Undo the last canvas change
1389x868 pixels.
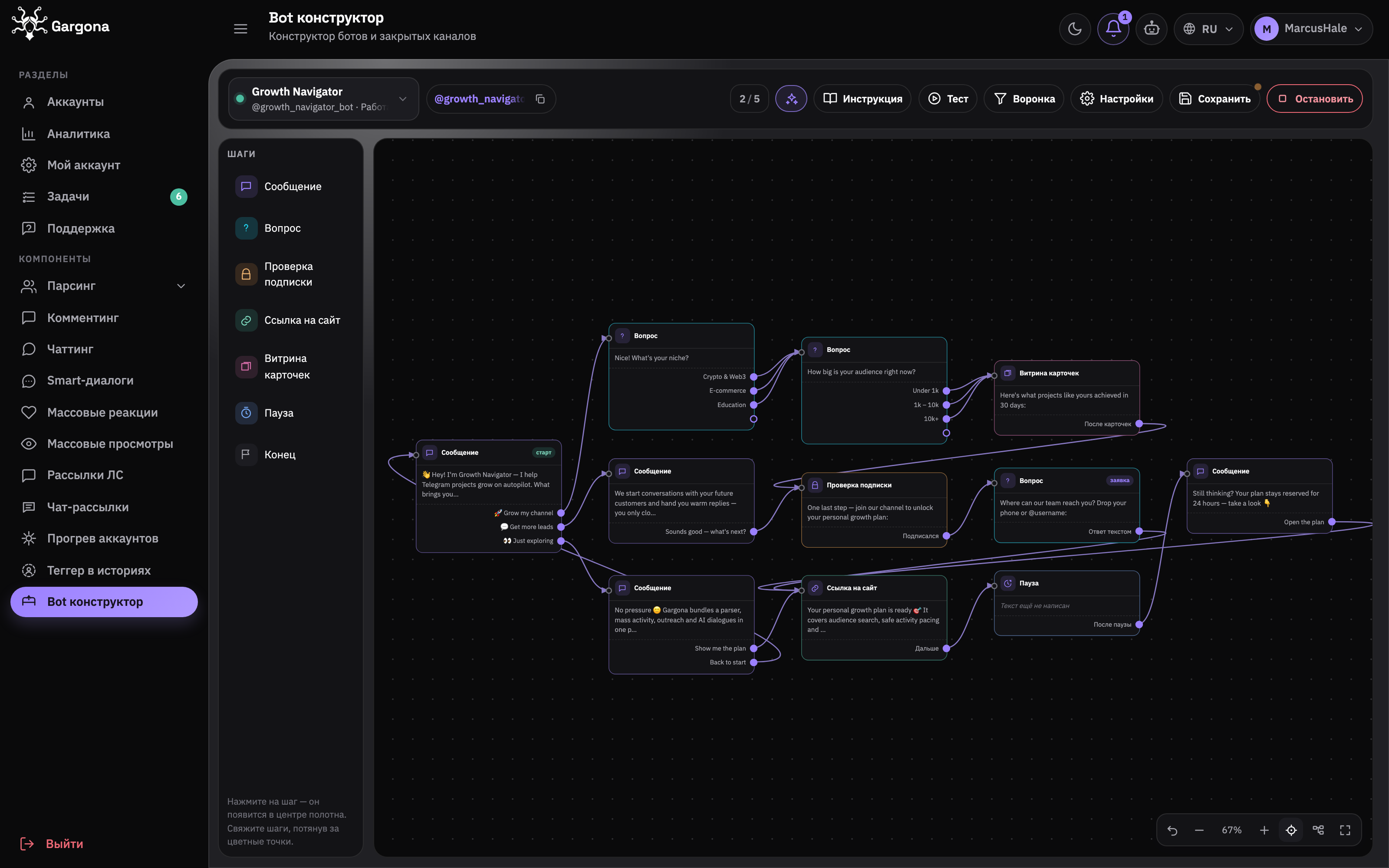[1172, 830]
